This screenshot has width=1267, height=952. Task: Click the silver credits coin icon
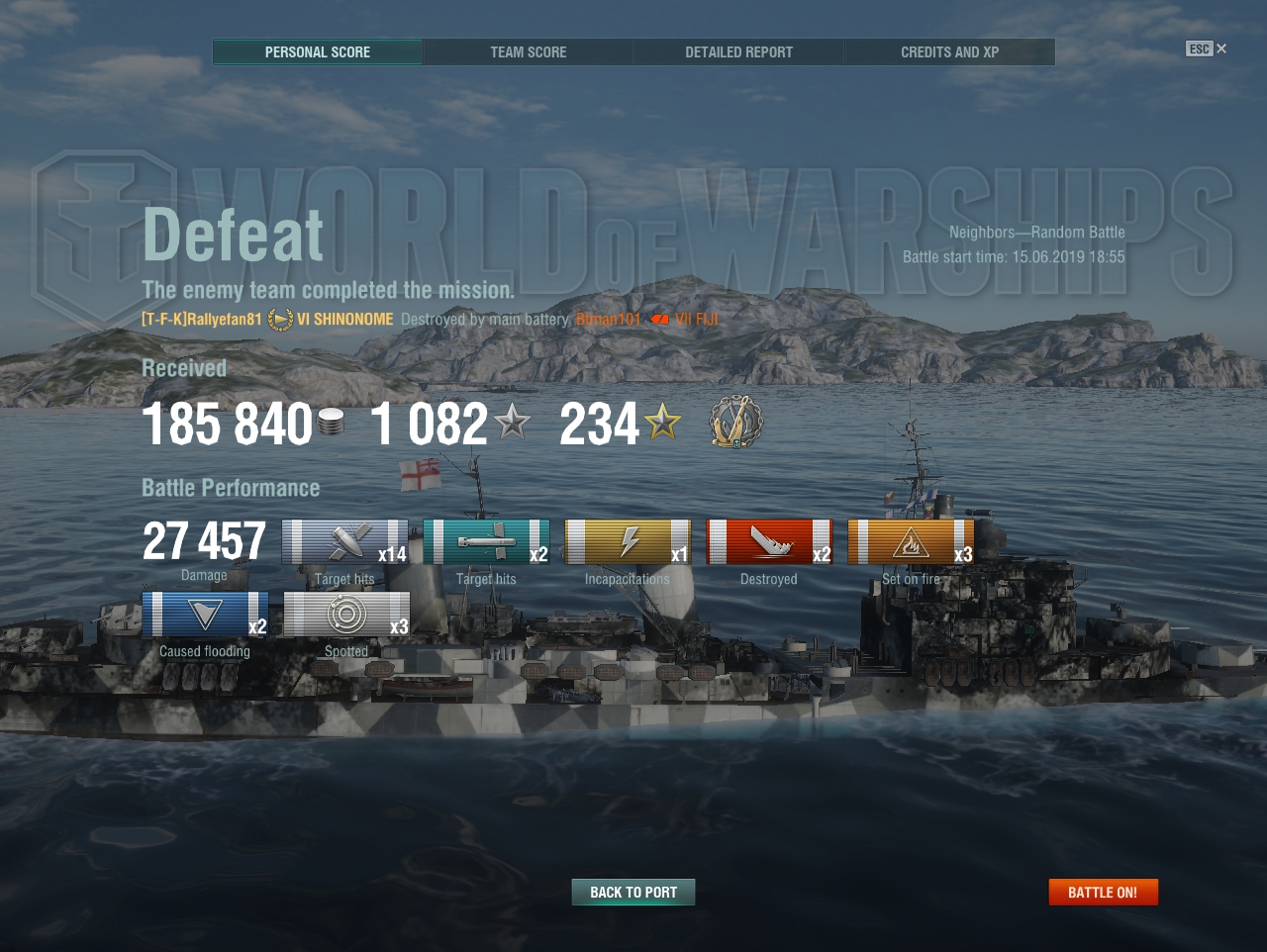332,425
